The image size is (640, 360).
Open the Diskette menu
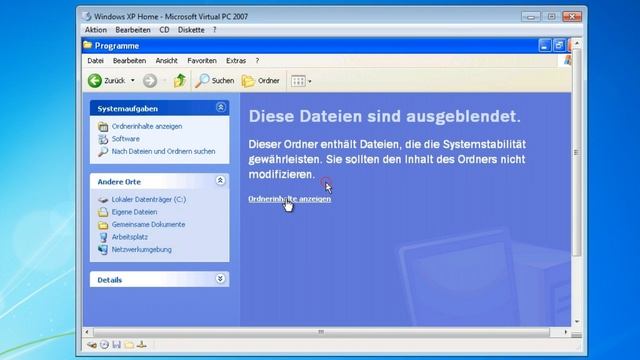tap(191, 30)
